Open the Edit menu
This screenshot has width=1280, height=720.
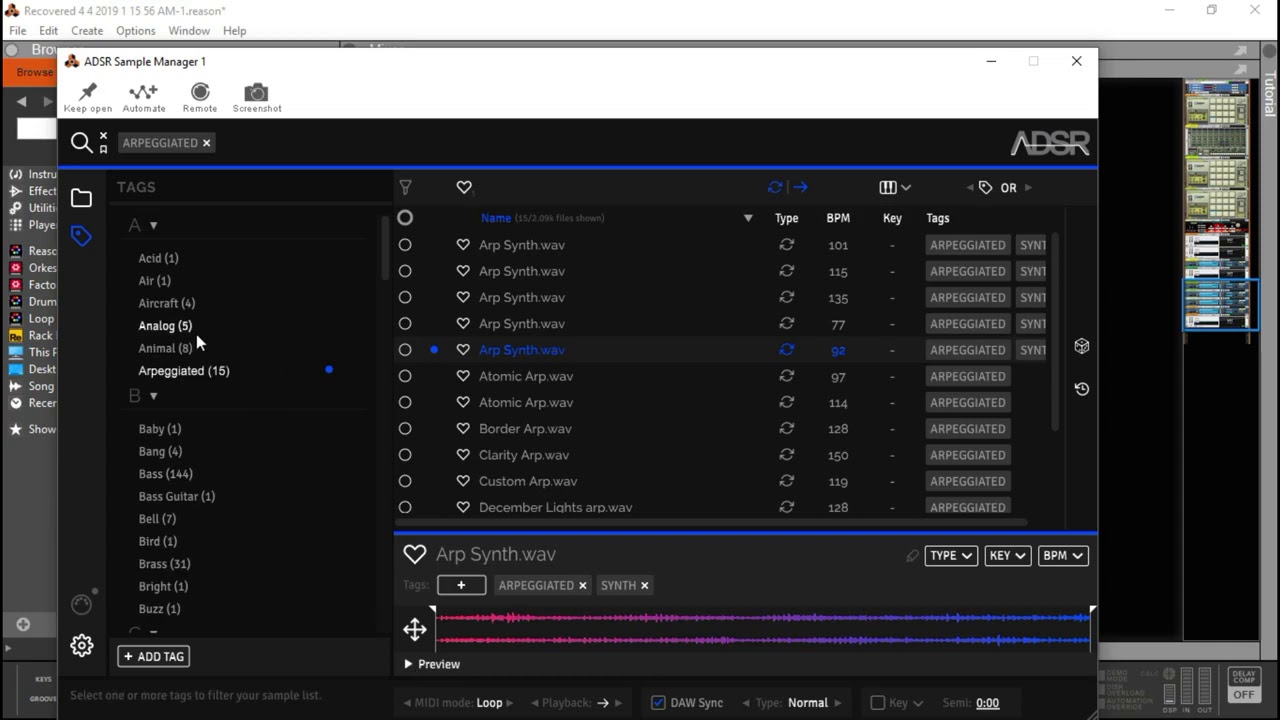coord(48,31)
